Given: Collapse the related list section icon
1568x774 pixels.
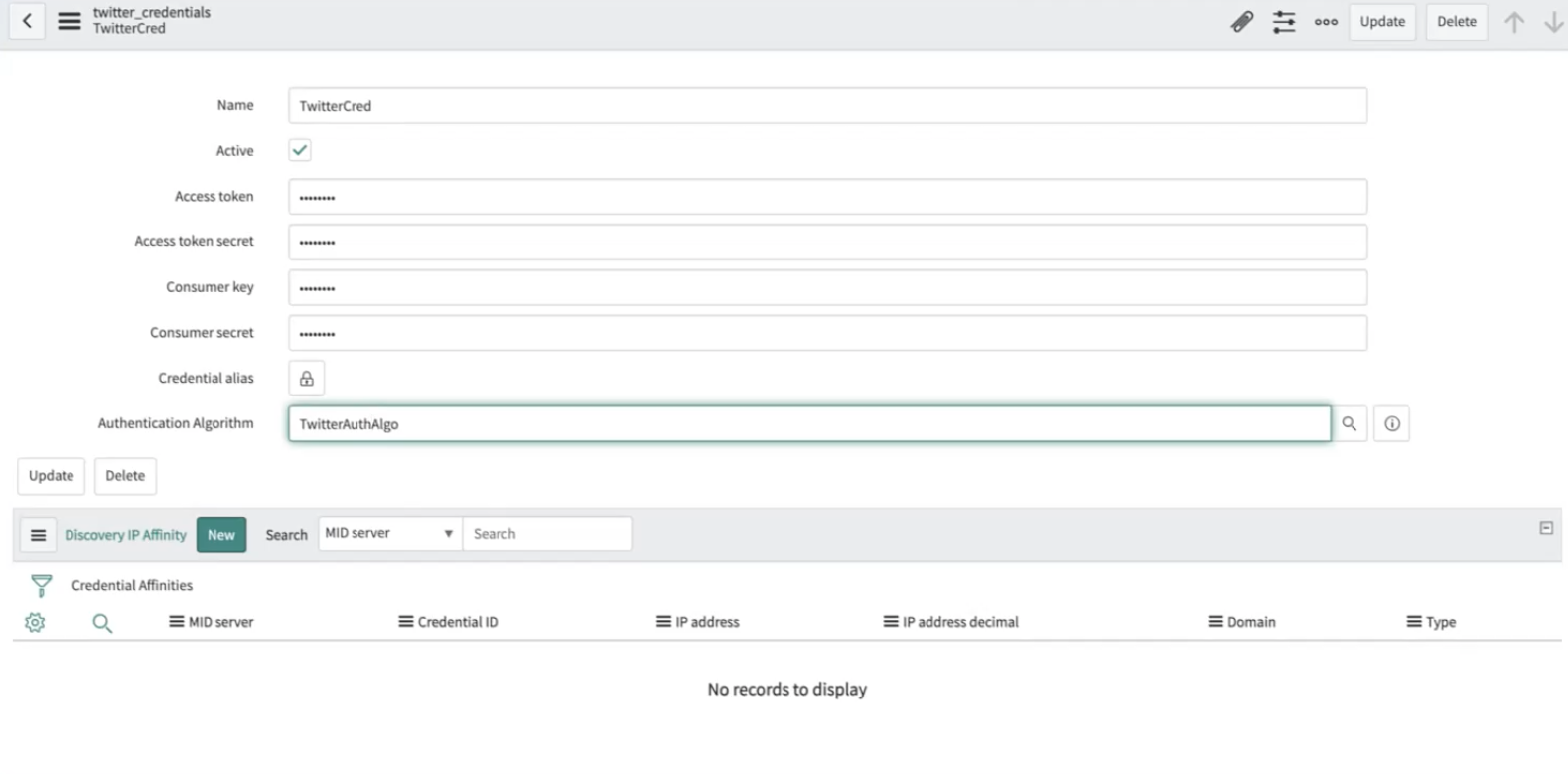Looking at the screenshot, I should coord(1546,528).
